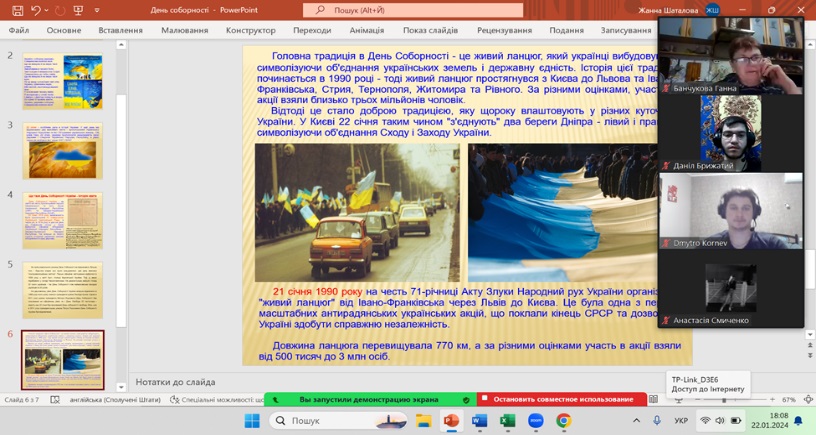Screen dimensions: 816x435
Task: Select slide 3 thumbnail with Ukraine map
Action: (x=62, y=150)
